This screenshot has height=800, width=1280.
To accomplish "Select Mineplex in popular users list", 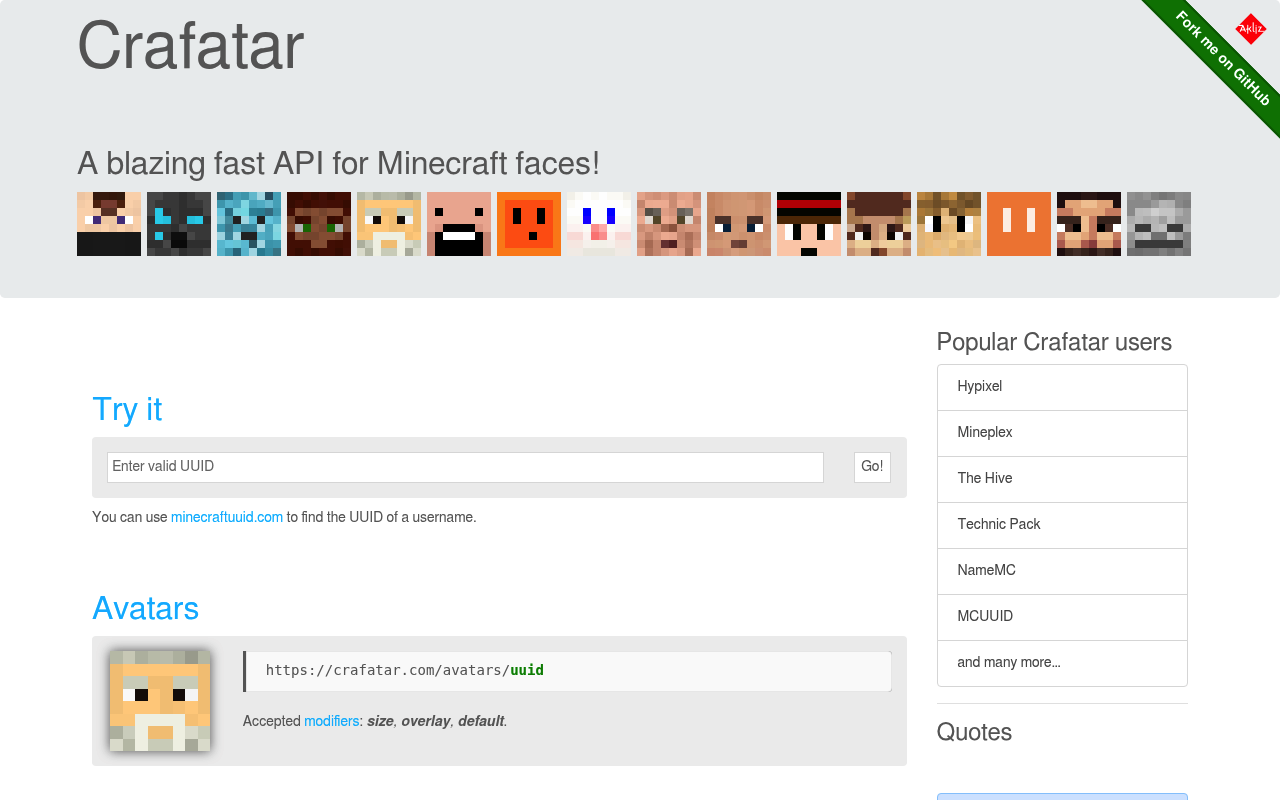I will [1062, 433].
